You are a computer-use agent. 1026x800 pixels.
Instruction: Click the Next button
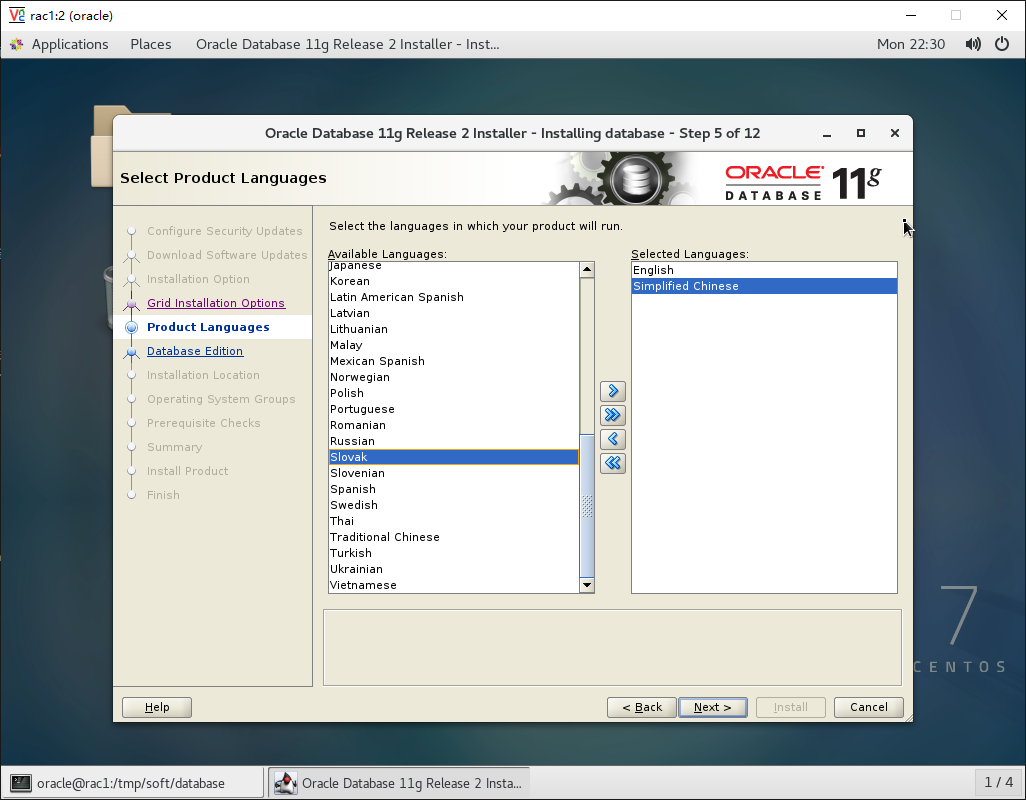pyautogui.click(x=713, y=707)
